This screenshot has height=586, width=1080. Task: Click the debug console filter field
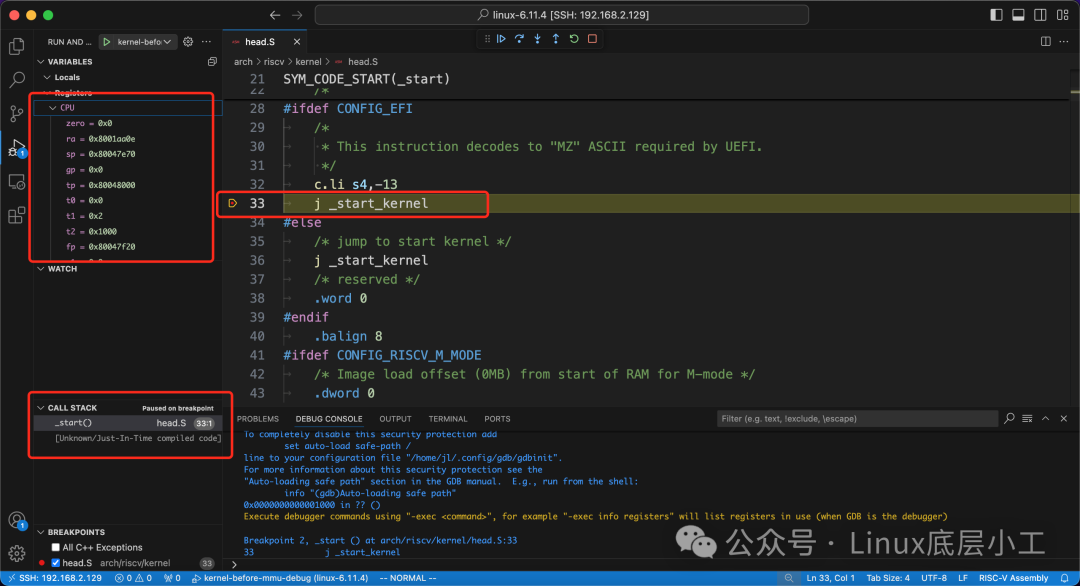pos(857,419)
